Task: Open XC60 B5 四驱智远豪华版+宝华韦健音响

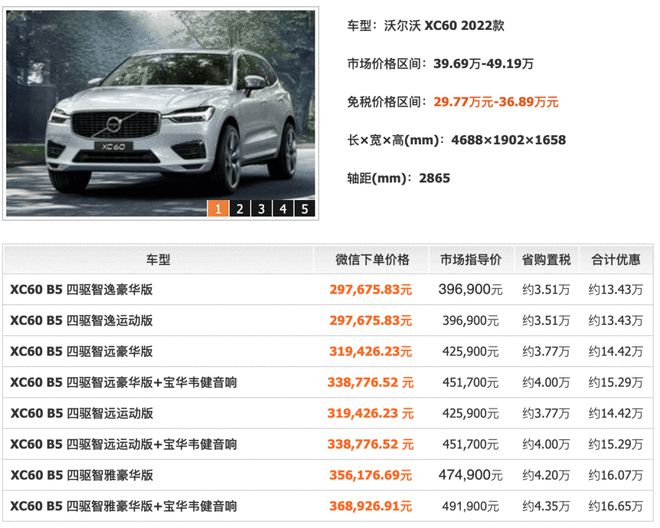Action: click(x=123, y=382)
